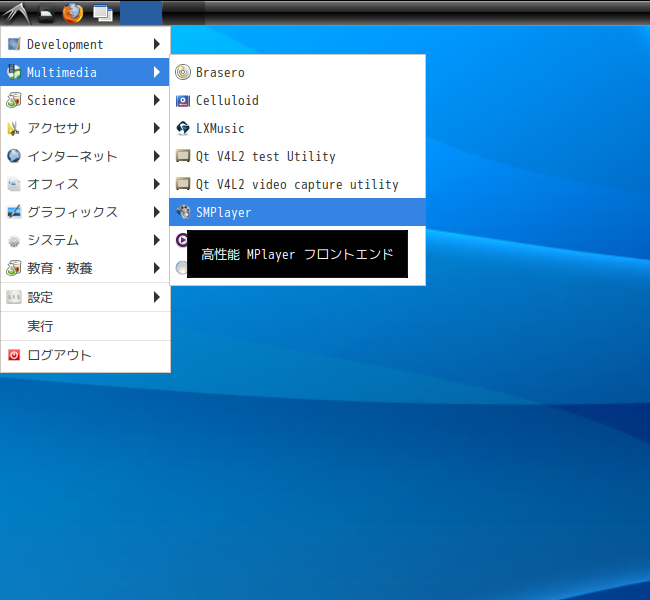Click the Multimedia label text
The width and height of the screenshot is (650, 600).
[x=62, y=72]
